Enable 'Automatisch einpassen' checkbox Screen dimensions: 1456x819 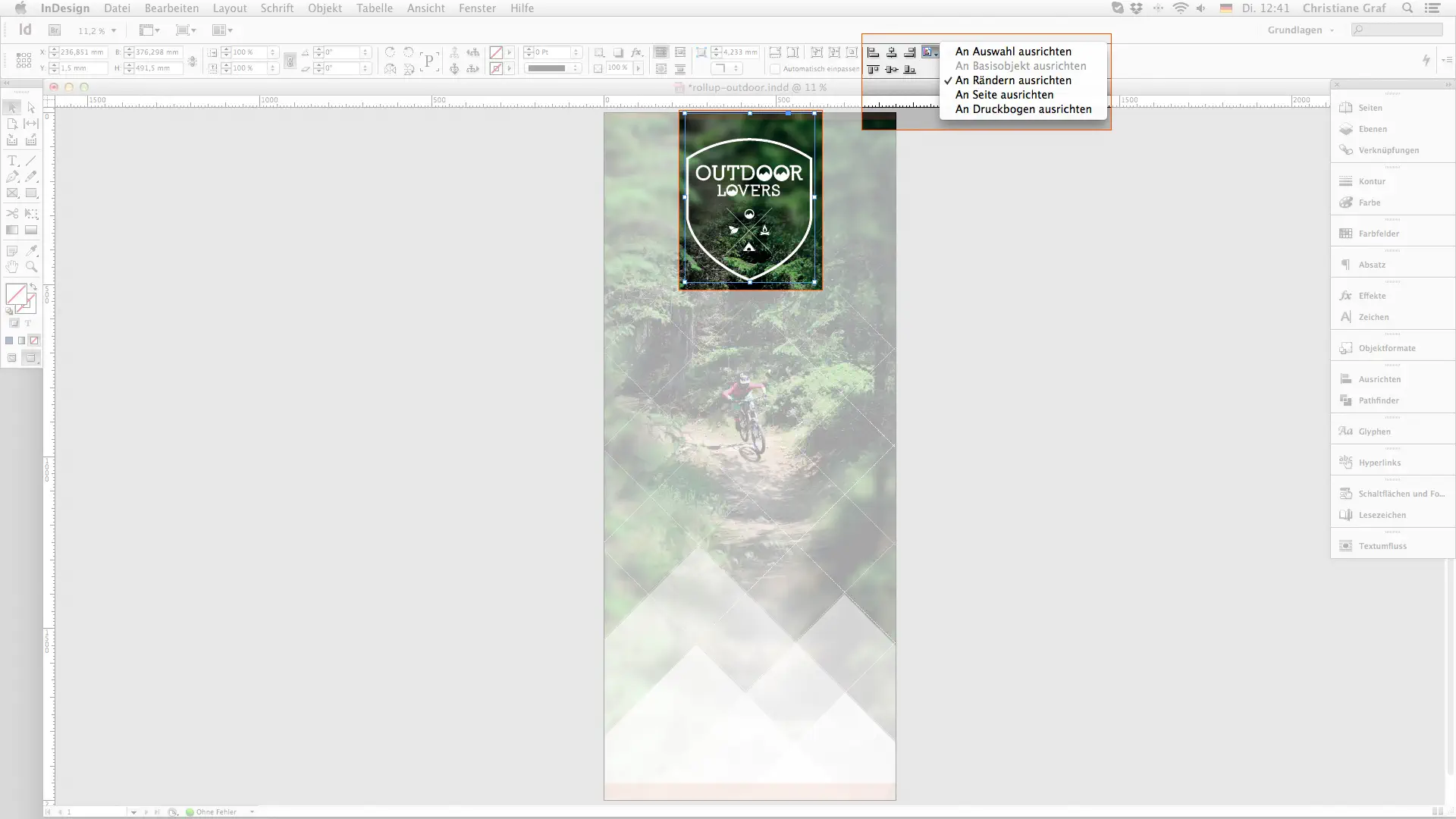point(775,69)
